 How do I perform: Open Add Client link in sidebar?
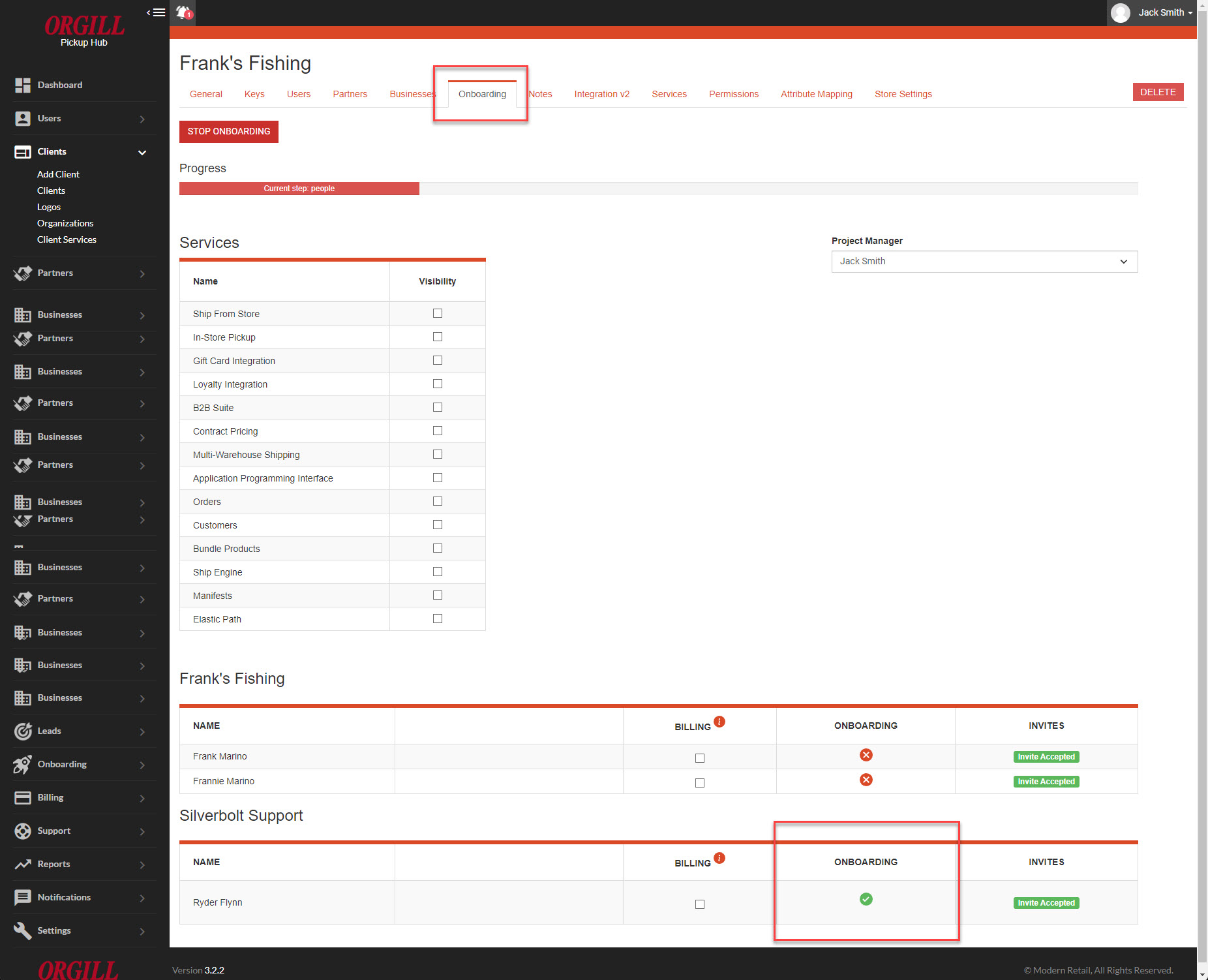coord(58,174)
